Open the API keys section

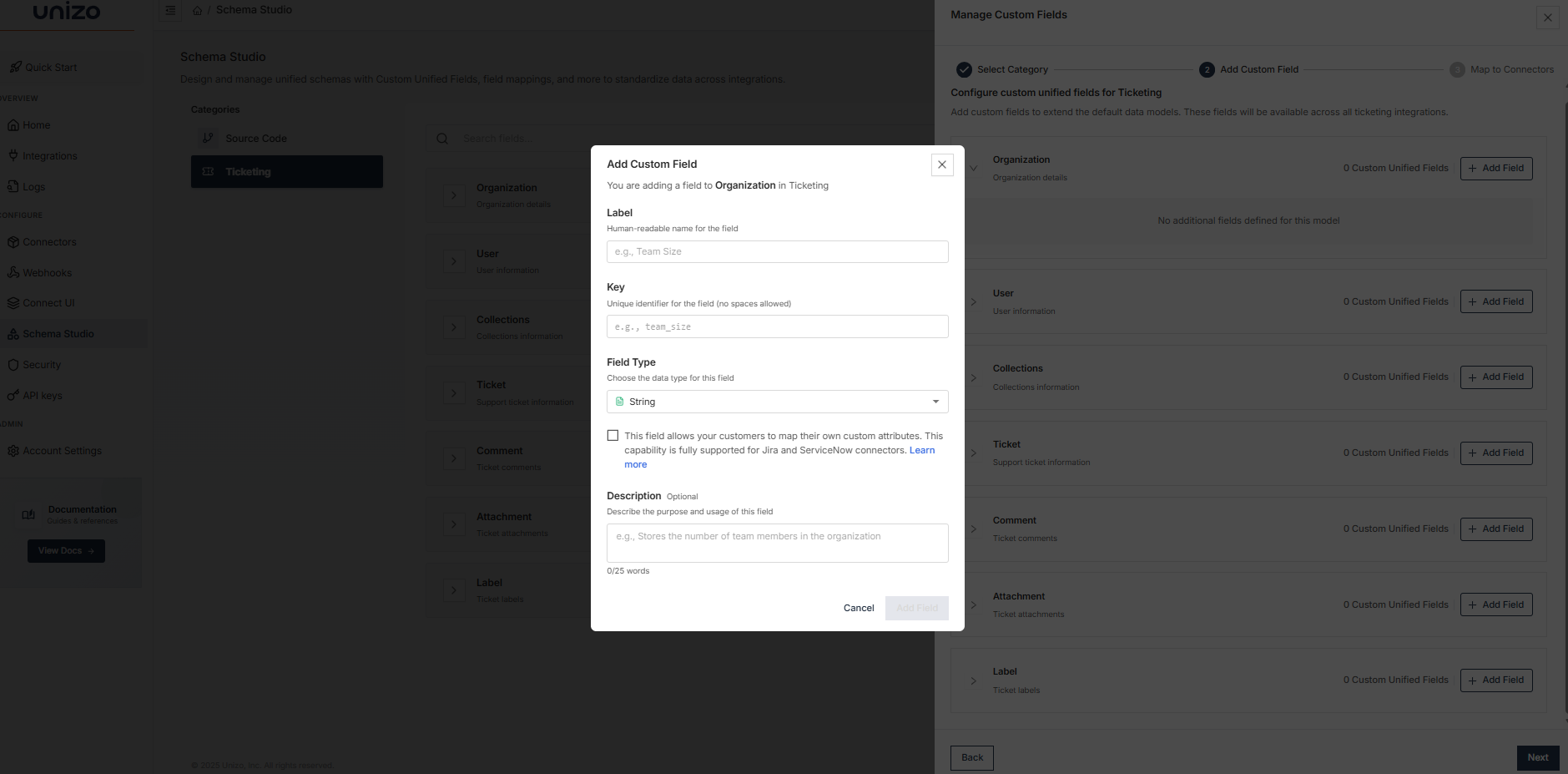tap(13, 395)
